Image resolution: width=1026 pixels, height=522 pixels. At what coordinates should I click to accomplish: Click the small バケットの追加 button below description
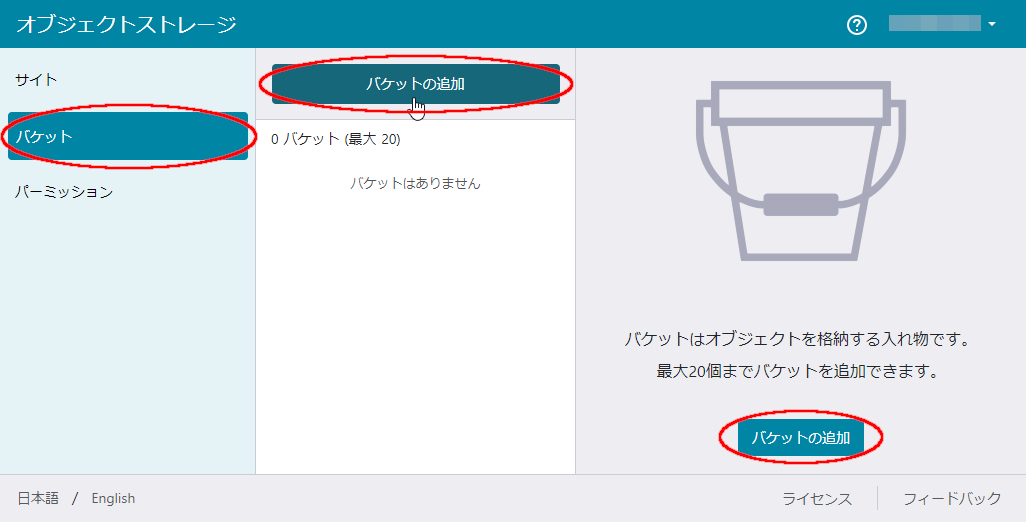click(x=800, y=438)
